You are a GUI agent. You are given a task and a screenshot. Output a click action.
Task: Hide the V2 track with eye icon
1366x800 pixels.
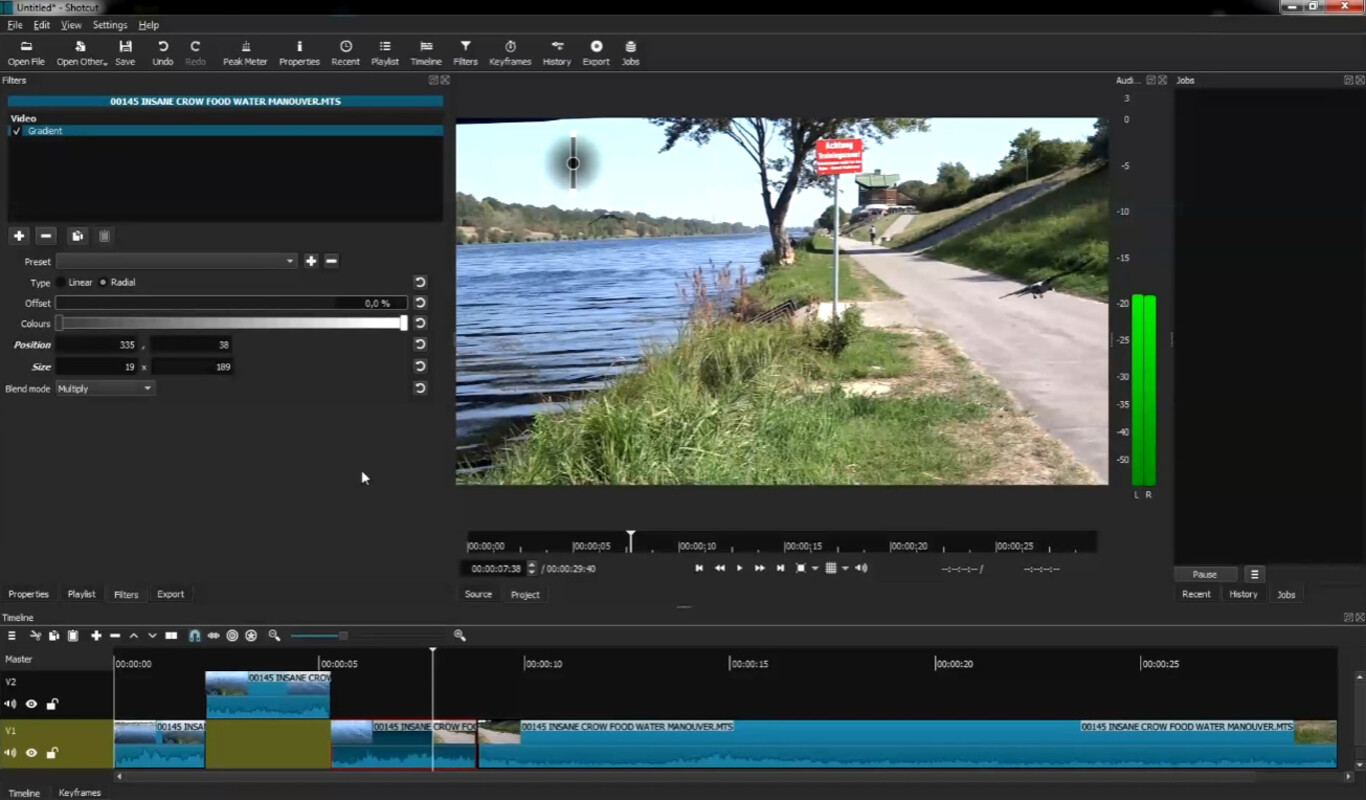coord(31,704)
